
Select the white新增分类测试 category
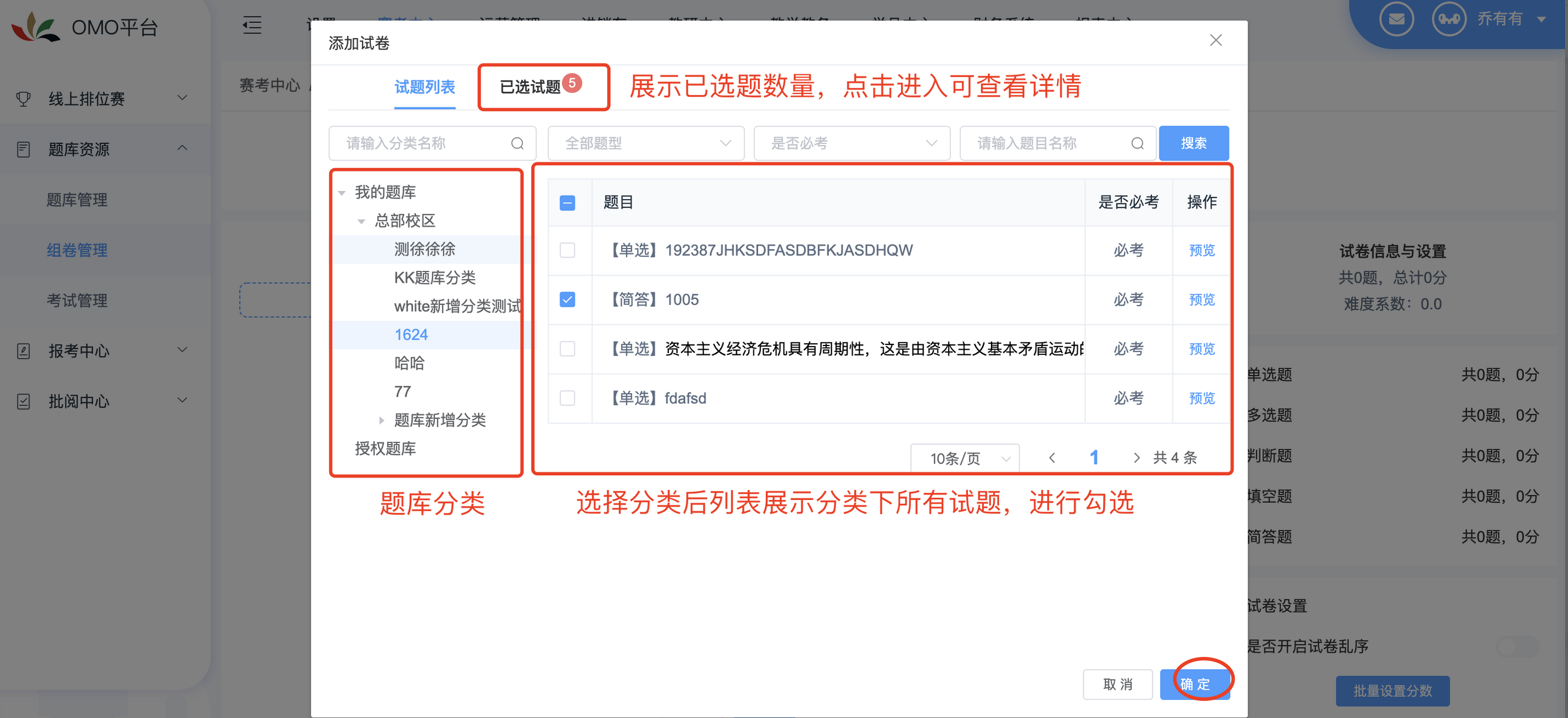[457, 306]
